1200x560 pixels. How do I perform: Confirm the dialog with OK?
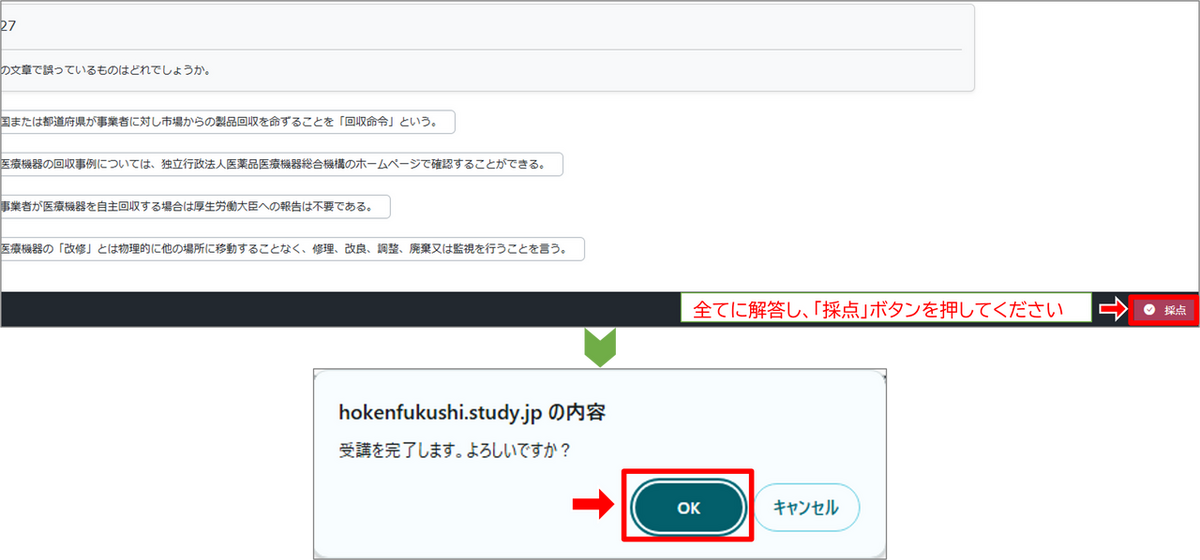coord(689,508)
